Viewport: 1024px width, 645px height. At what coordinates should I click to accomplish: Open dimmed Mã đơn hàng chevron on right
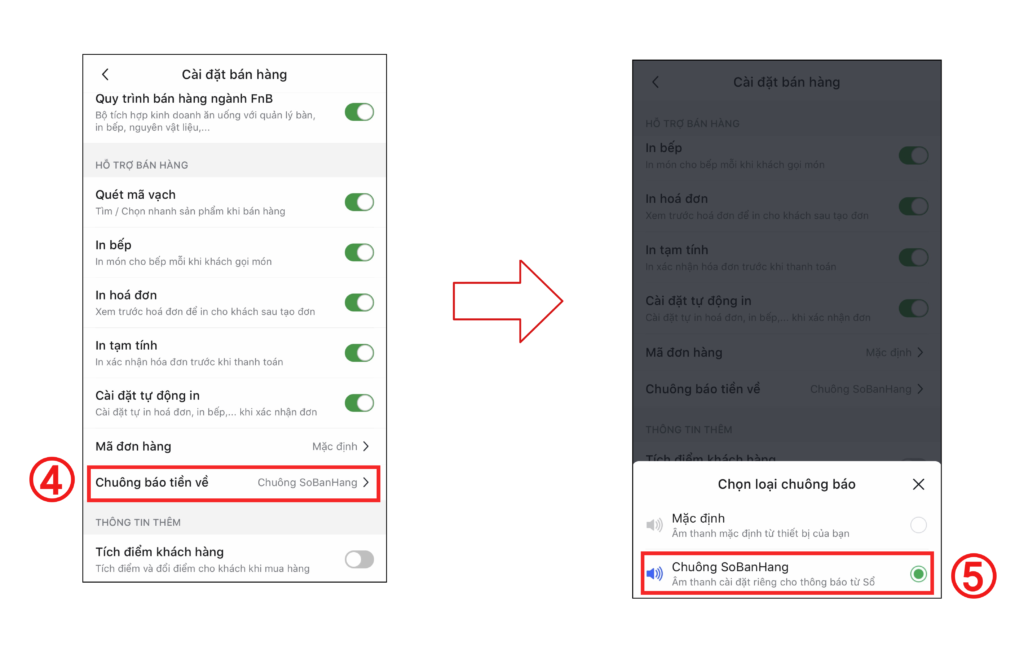tap(921, 353)
